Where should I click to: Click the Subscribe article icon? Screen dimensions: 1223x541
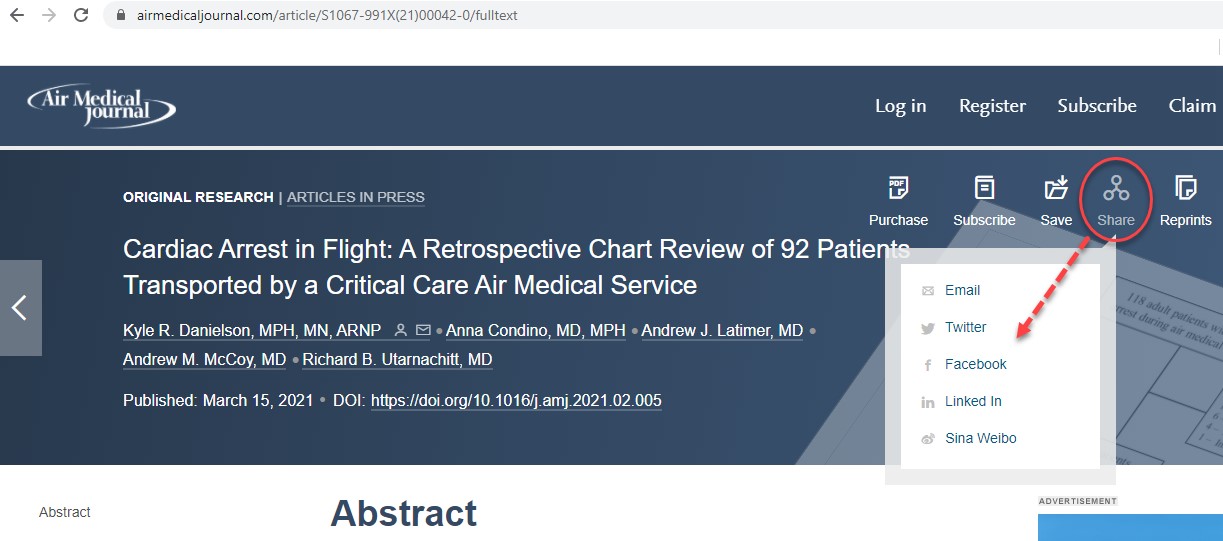click(984, 188)
